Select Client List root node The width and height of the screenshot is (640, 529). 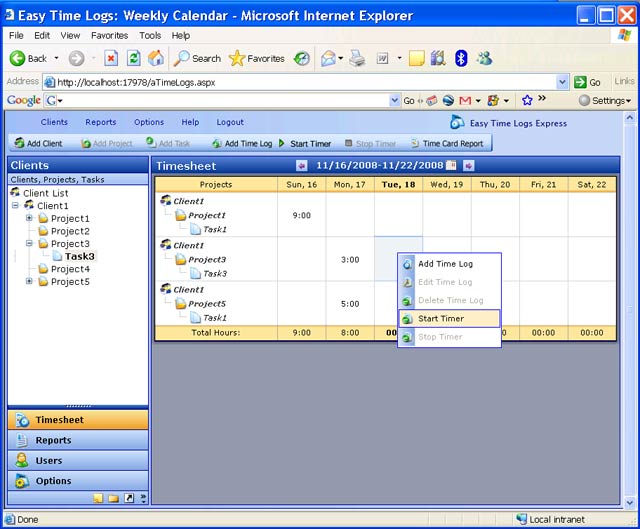[x=46, y=193]
